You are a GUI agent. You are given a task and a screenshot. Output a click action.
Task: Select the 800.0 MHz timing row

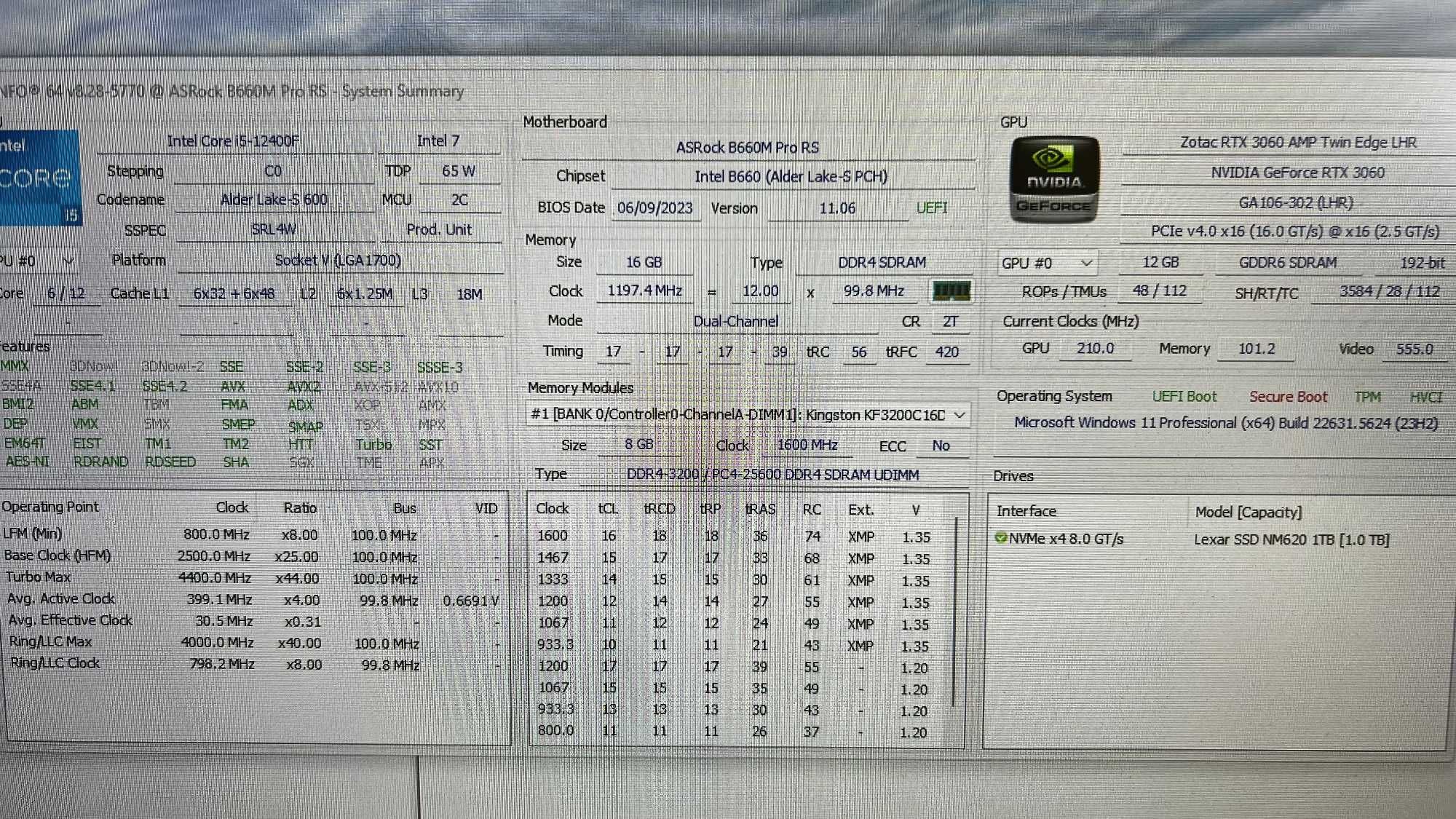tap(734, 731)
